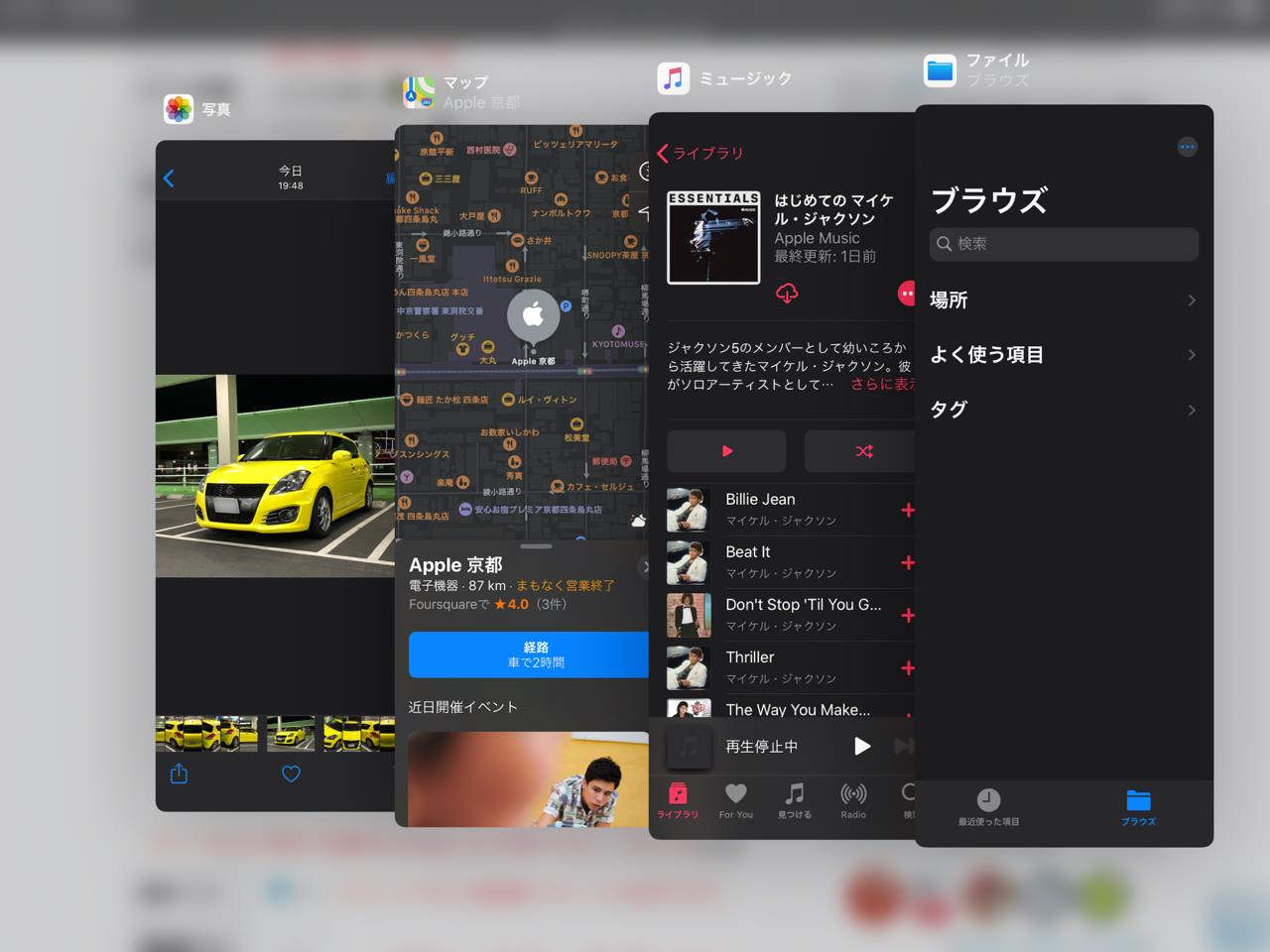
Task: Tap the red play button in Music
Action: point(726,451)
